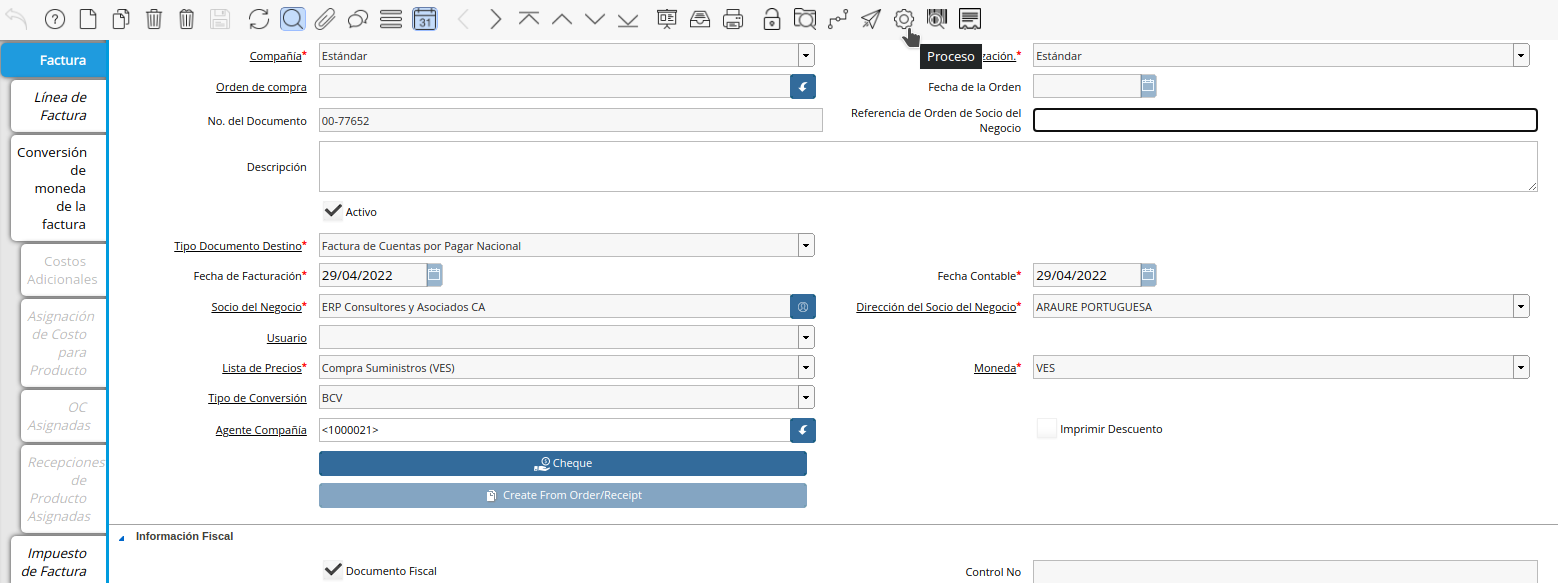
Task: Jump to the first record icon
Action: tap(529, 19)
